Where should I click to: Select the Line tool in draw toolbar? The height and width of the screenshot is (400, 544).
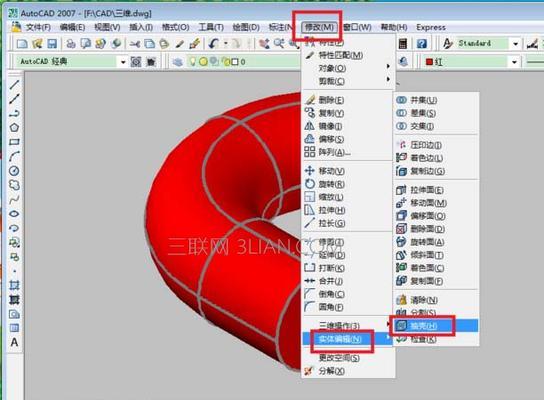coord(14,84)
